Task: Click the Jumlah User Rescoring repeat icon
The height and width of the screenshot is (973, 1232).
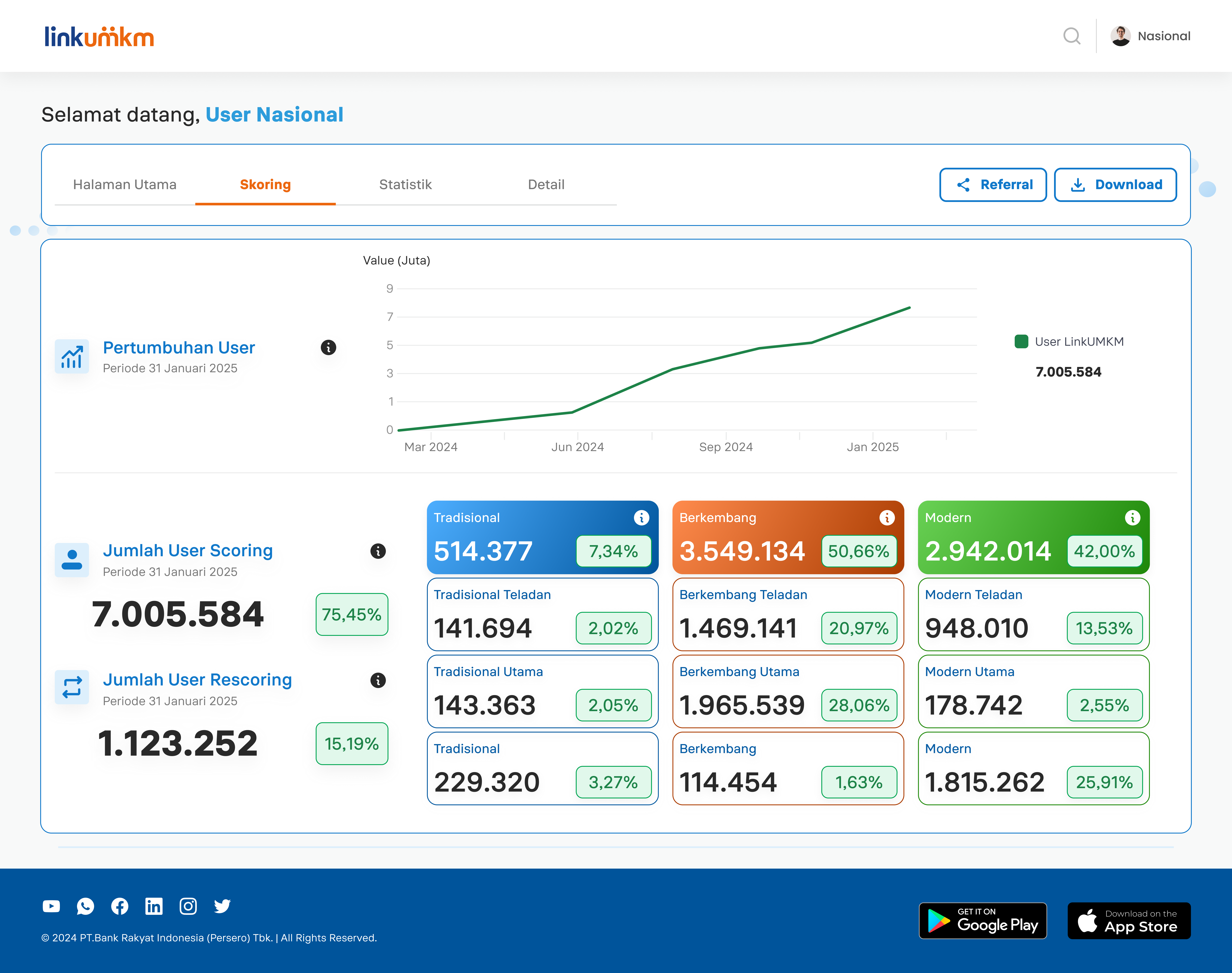Action: (72, 687)
